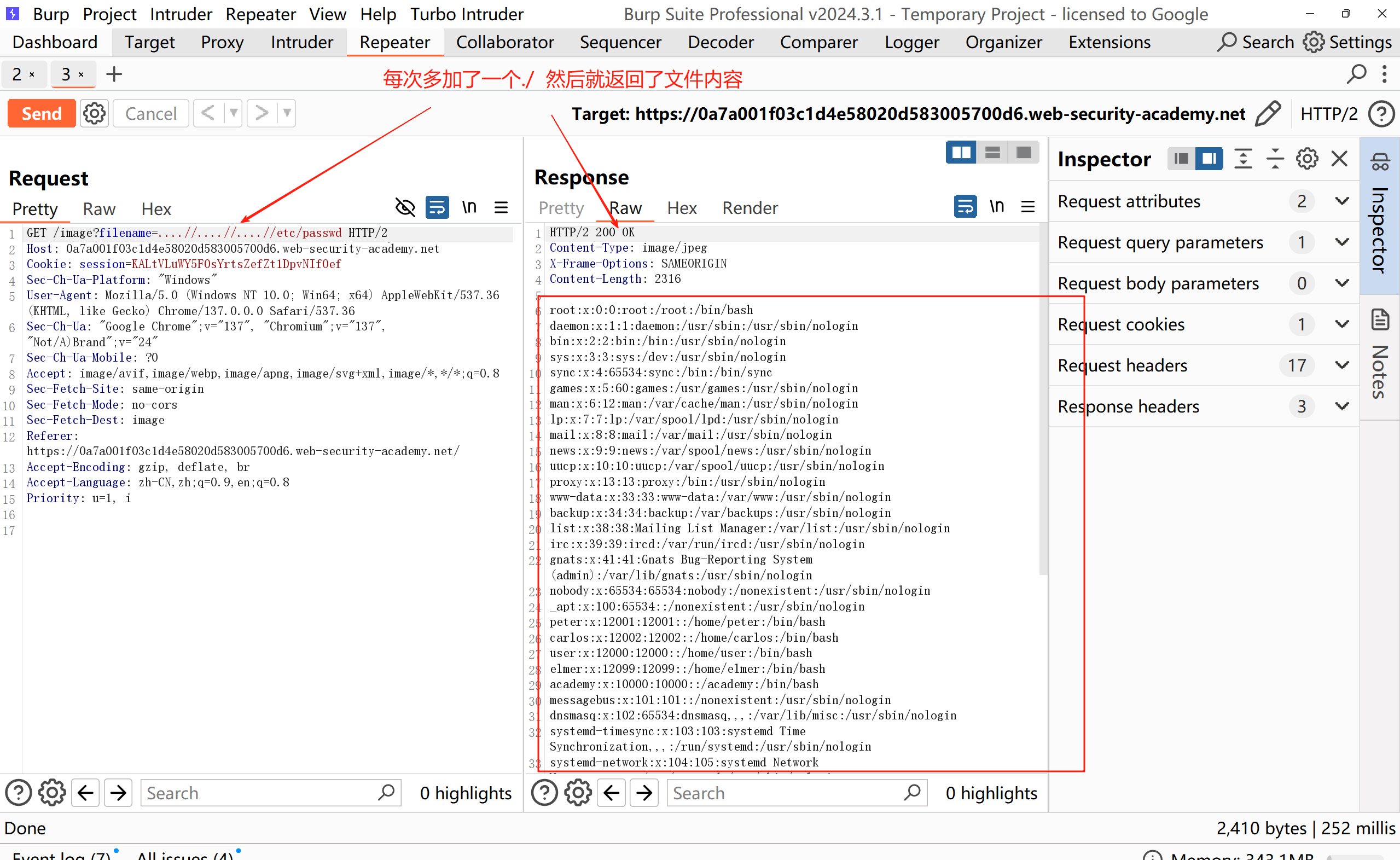This screenshot has height=860, width=1400.
Task: Open history forward dropdown arrow
Action: click(287, 113)
